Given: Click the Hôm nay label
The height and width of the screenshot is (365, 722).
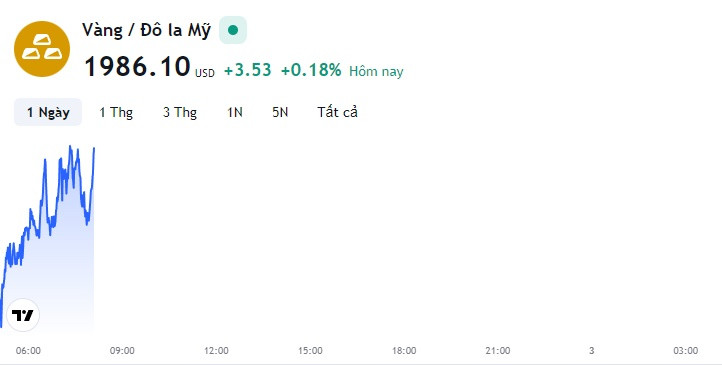Looking at the screenshot, I should pos(376,71).
